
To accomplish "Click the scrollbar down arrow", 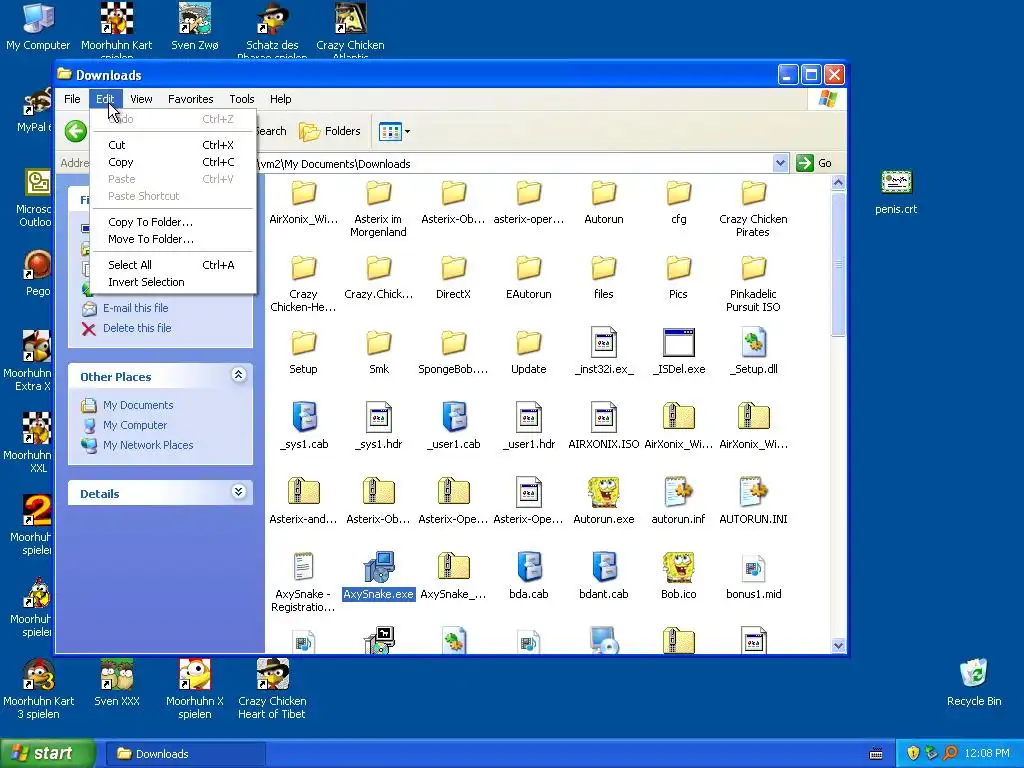I will point(839,645).
